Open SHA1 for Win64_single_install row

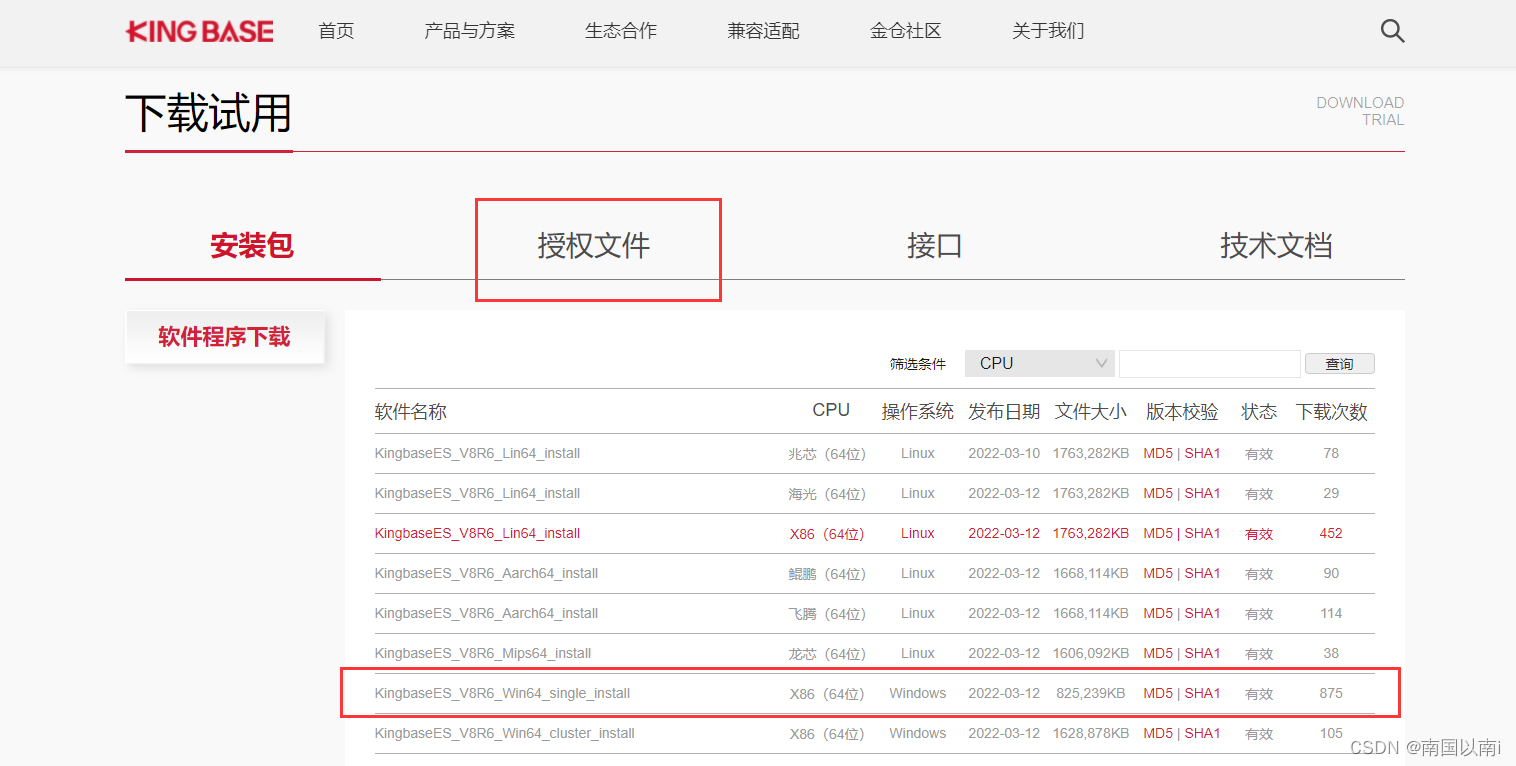point(1203,693)
